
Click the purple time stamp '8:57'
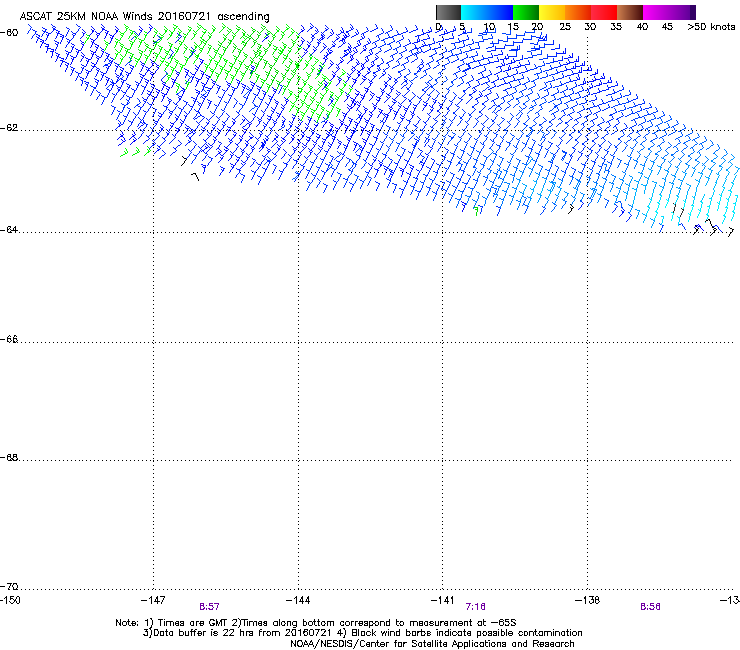click(x=209, y=607)
